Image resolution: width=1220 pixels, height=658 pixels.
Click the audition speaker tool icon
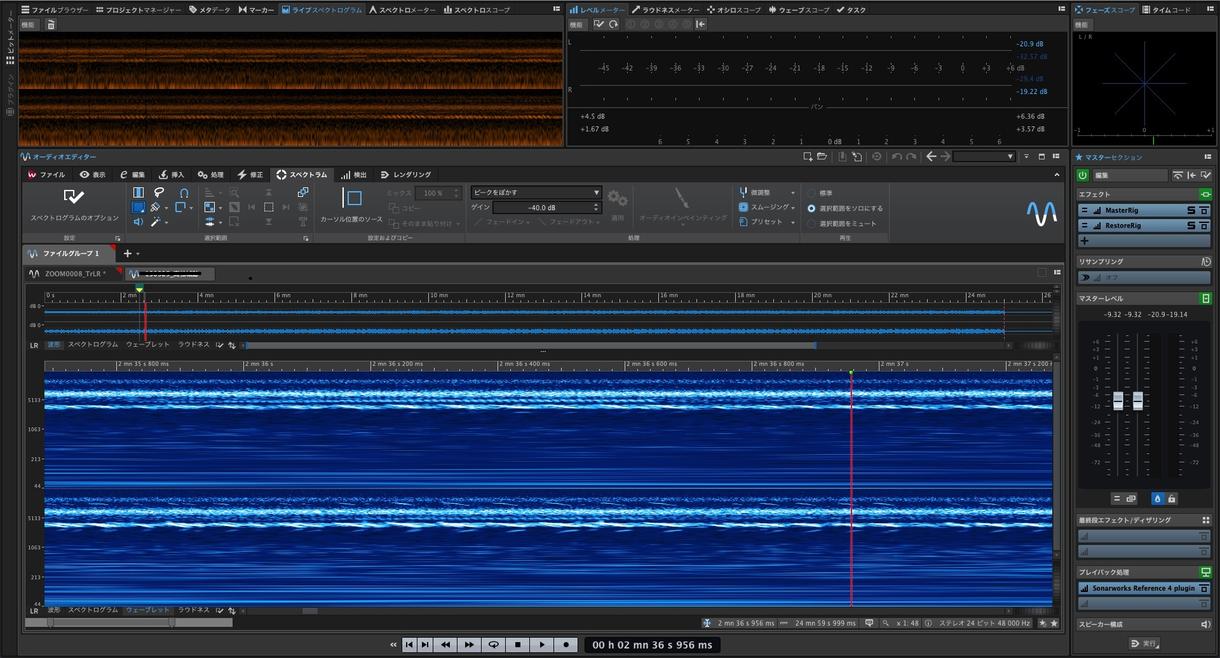[138, 222]
